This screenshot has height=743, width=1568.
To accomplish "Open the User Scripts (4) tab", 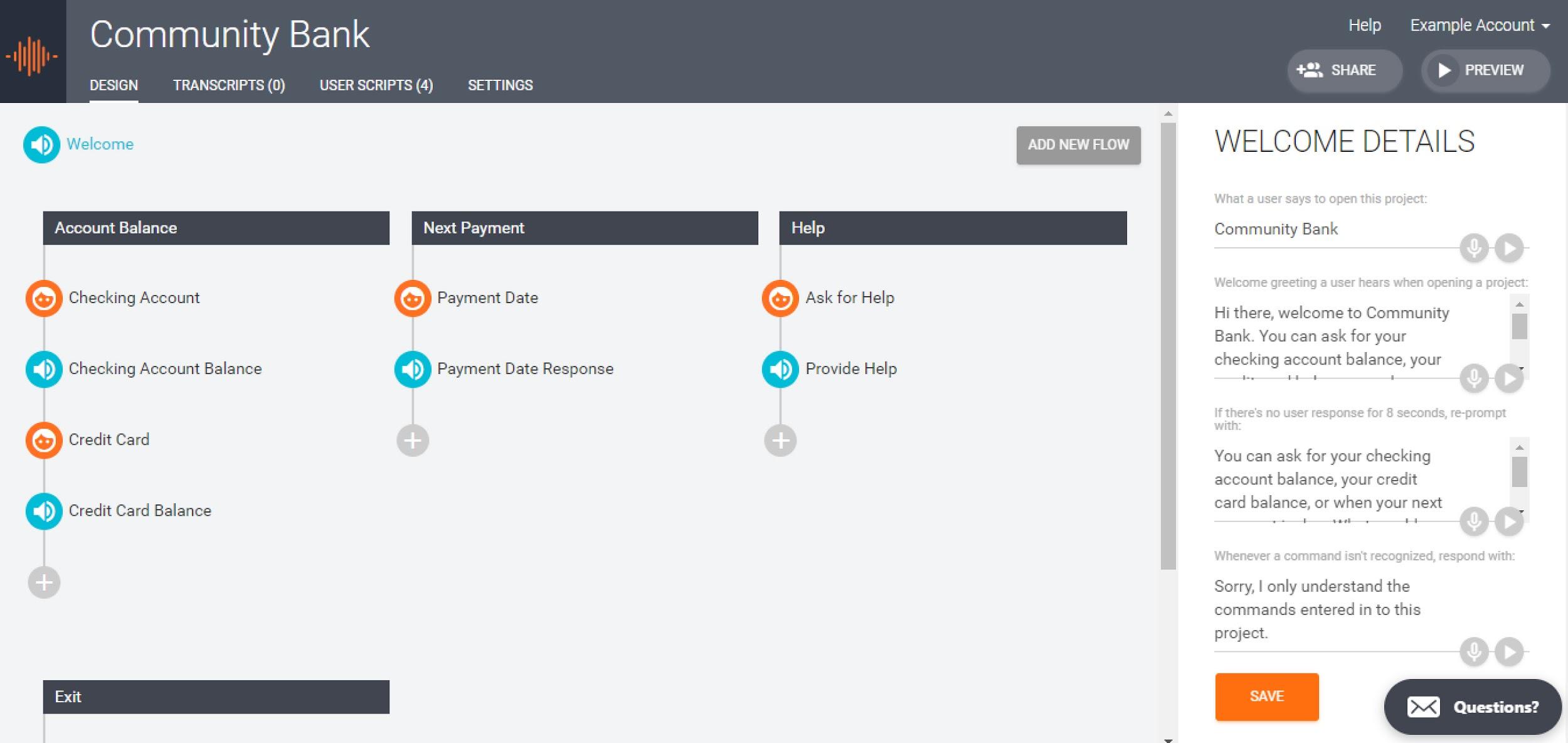I will pos(376,85).
